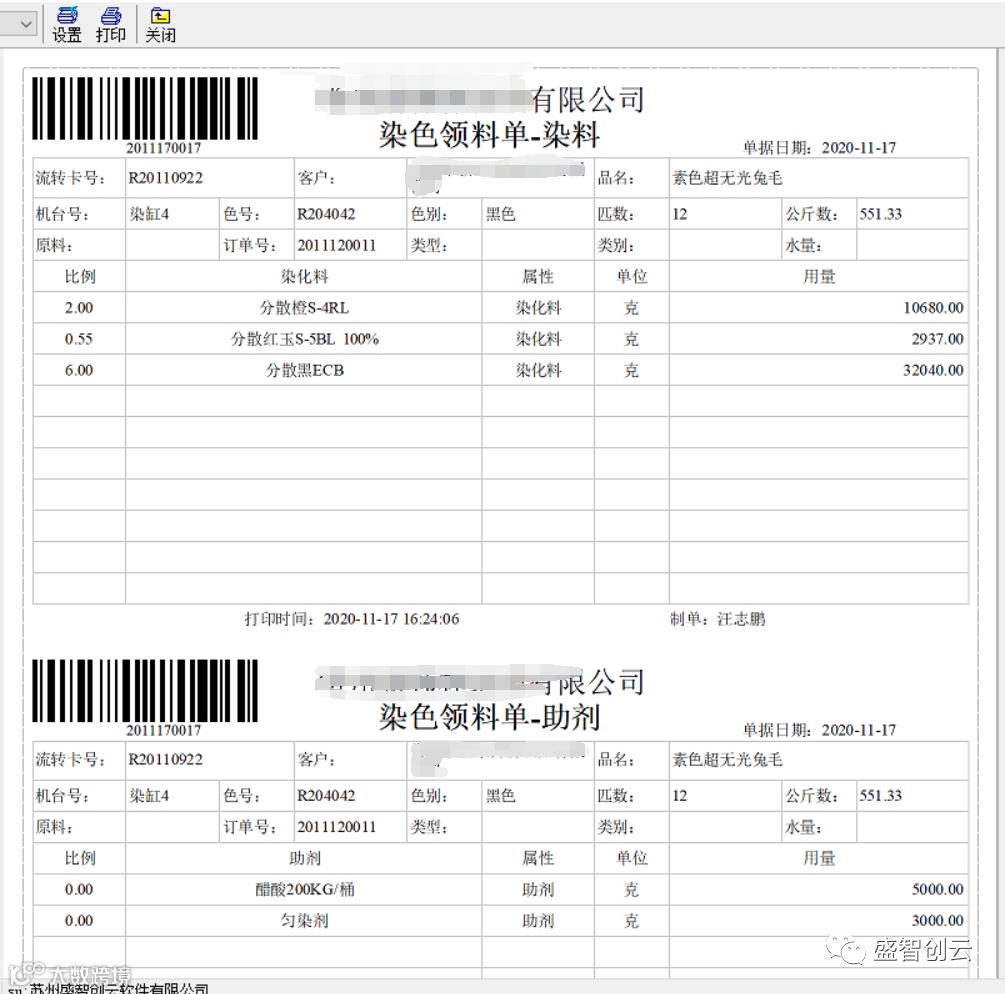Select 流转卡号 value R20110922 in 染料 form
The image size is (1005, 994).
click(x=165, y=178)
